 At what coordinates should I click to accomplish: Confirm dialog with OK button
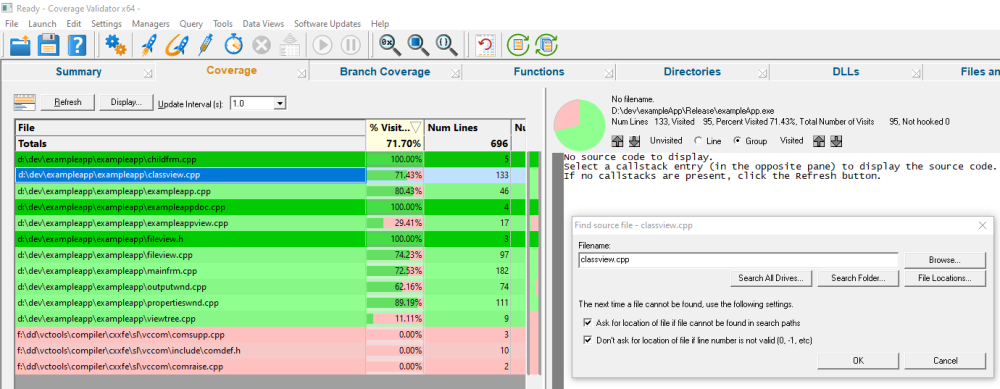pos(858,361)
